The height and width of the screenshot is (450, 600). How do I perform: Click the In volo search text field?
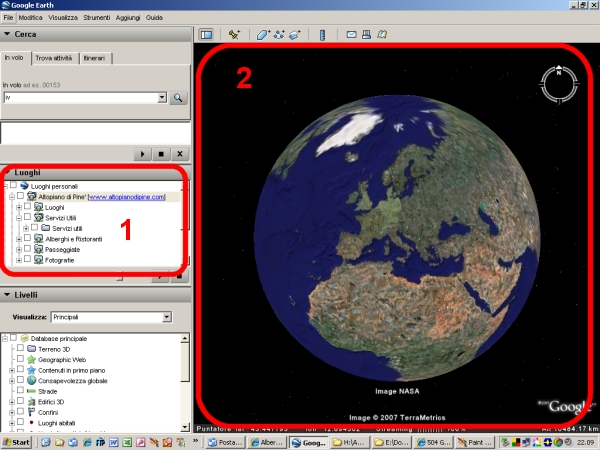click(81, 98)
